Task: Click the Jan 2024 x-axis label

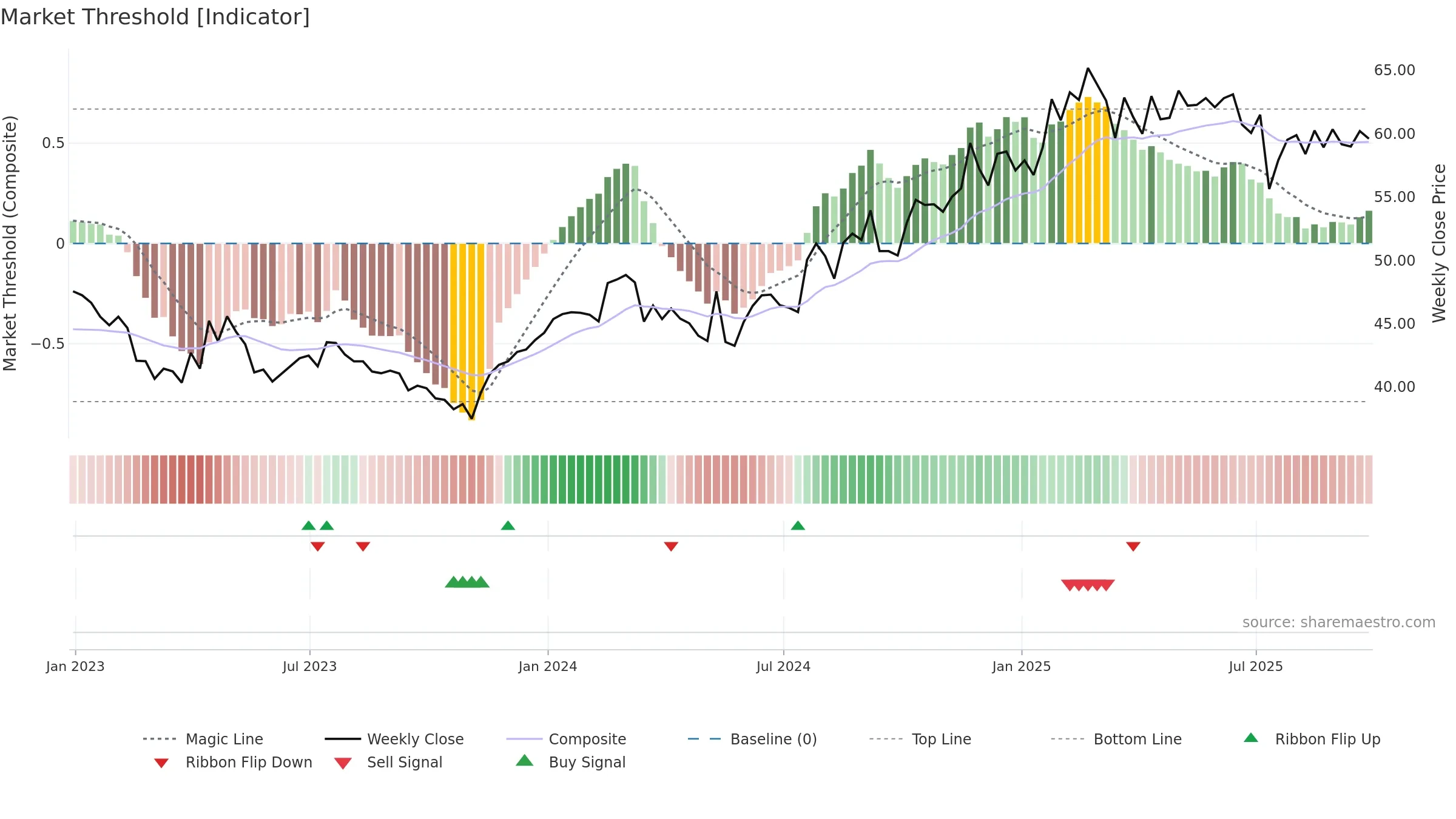Action: 548,667
